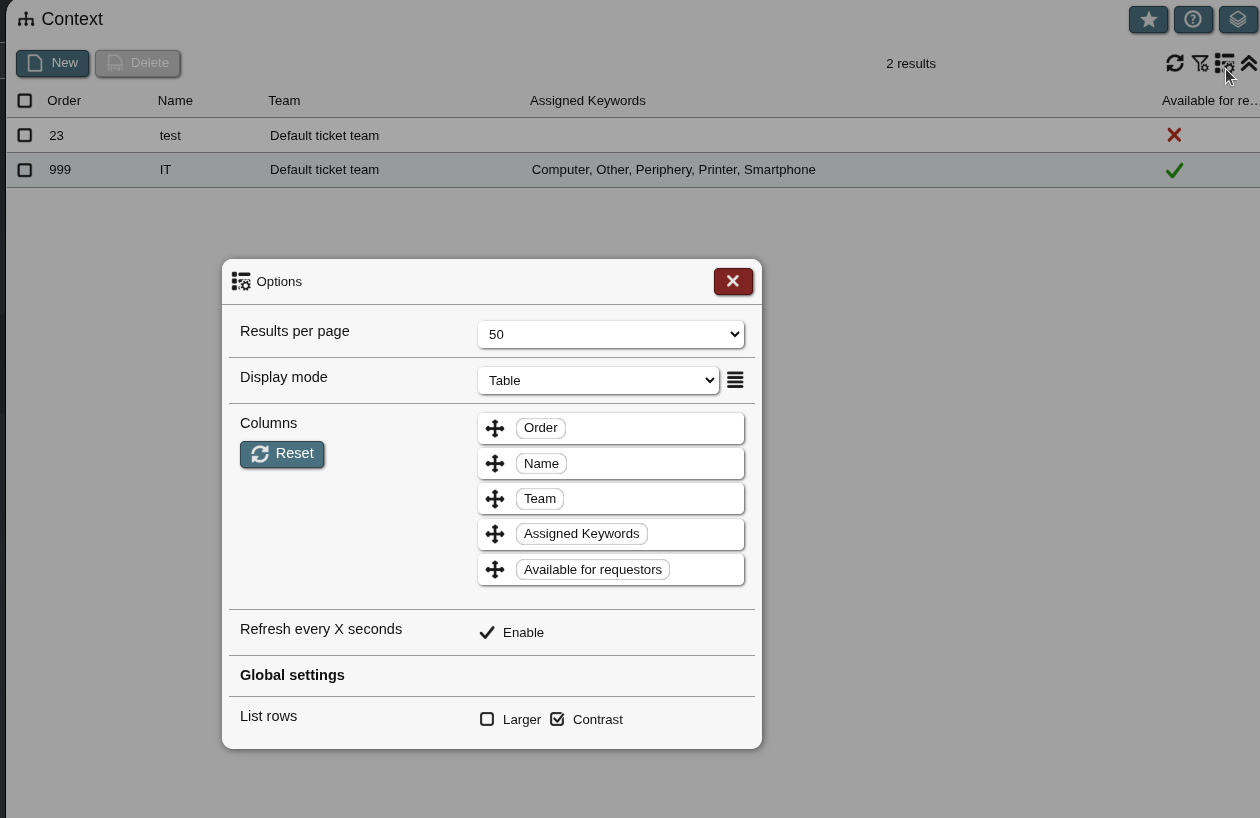The image size is (1260, 818).
Task: Click the layers stack icon
Action: [1238, 20]
